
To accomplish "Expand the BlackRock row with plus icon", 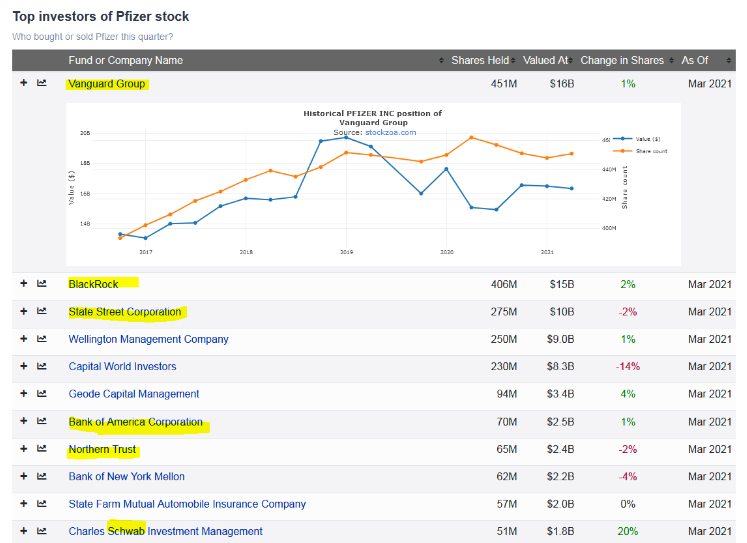I will [x=23, y=283].
